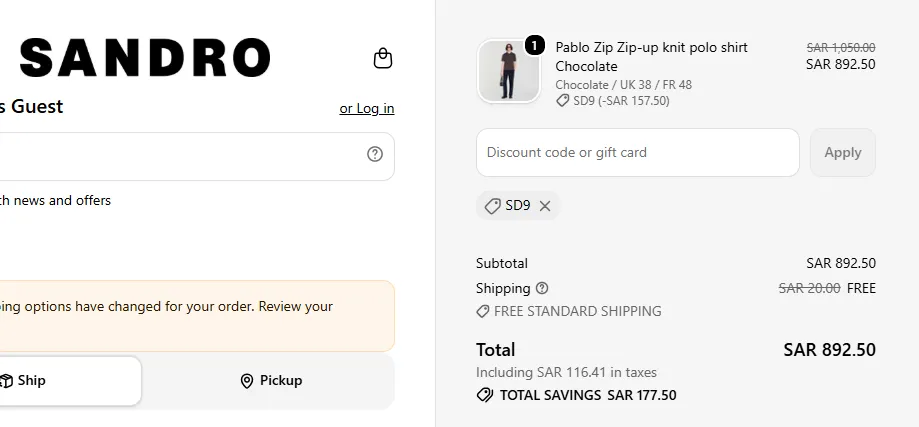Click the Free Standard Shipping tag icon
Screen dimensions: 919x427
[482, 311]
